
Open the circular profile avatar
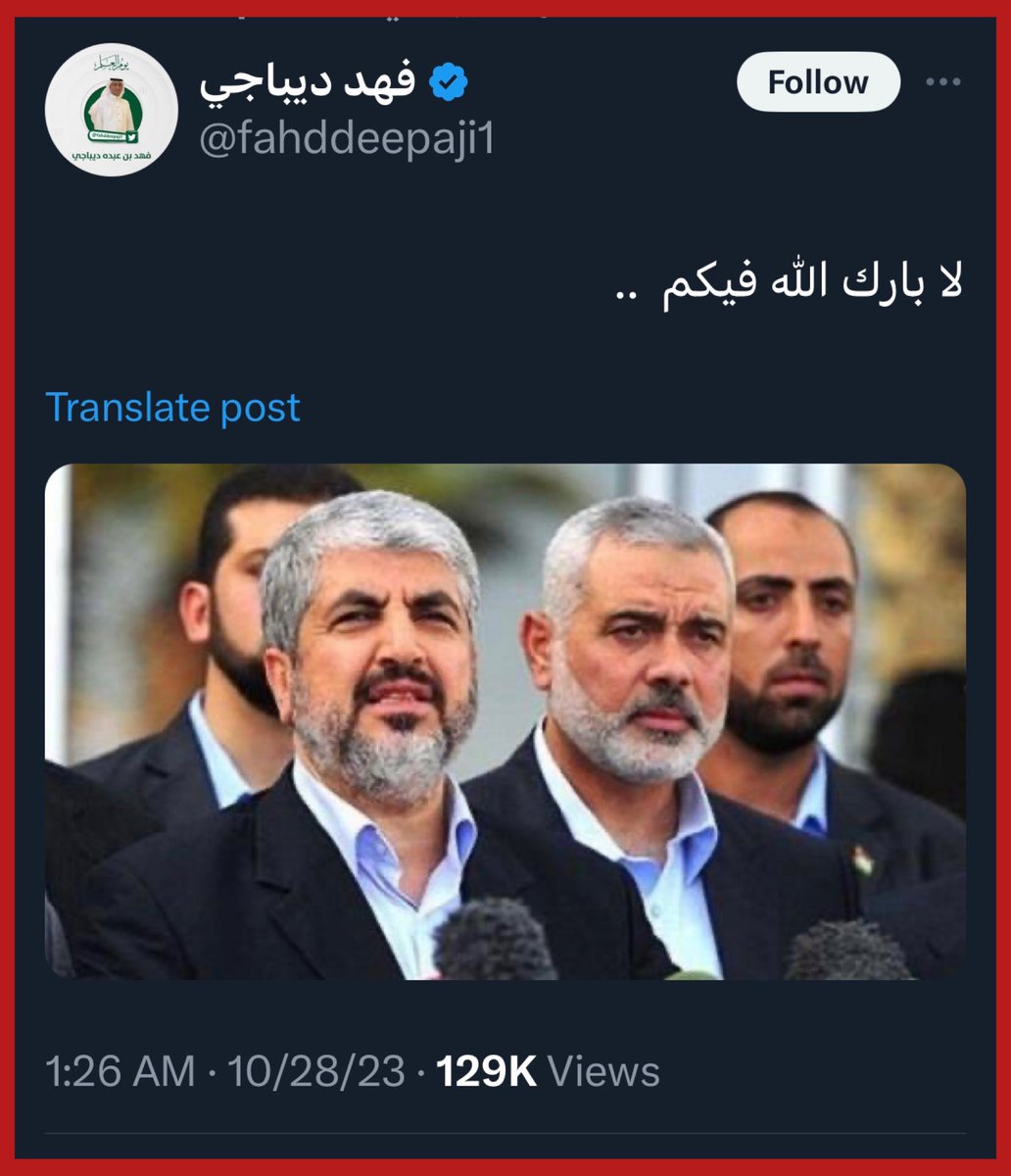point(111,110)
